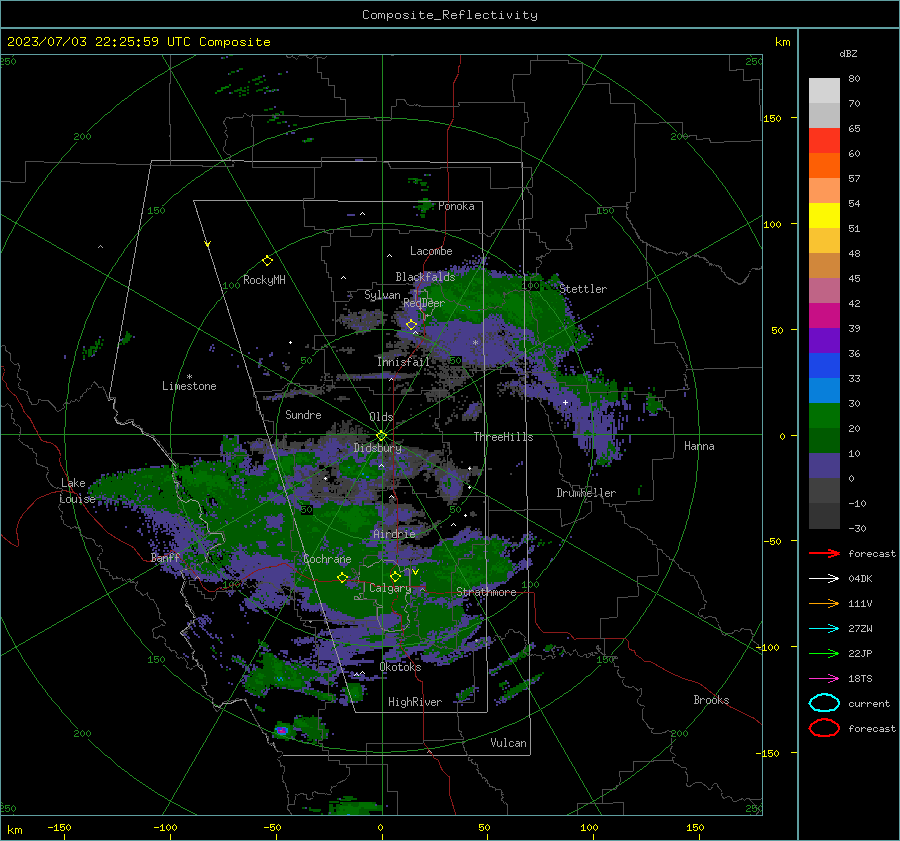
Task: Click the Cochrane label
Action: (327, 559)
